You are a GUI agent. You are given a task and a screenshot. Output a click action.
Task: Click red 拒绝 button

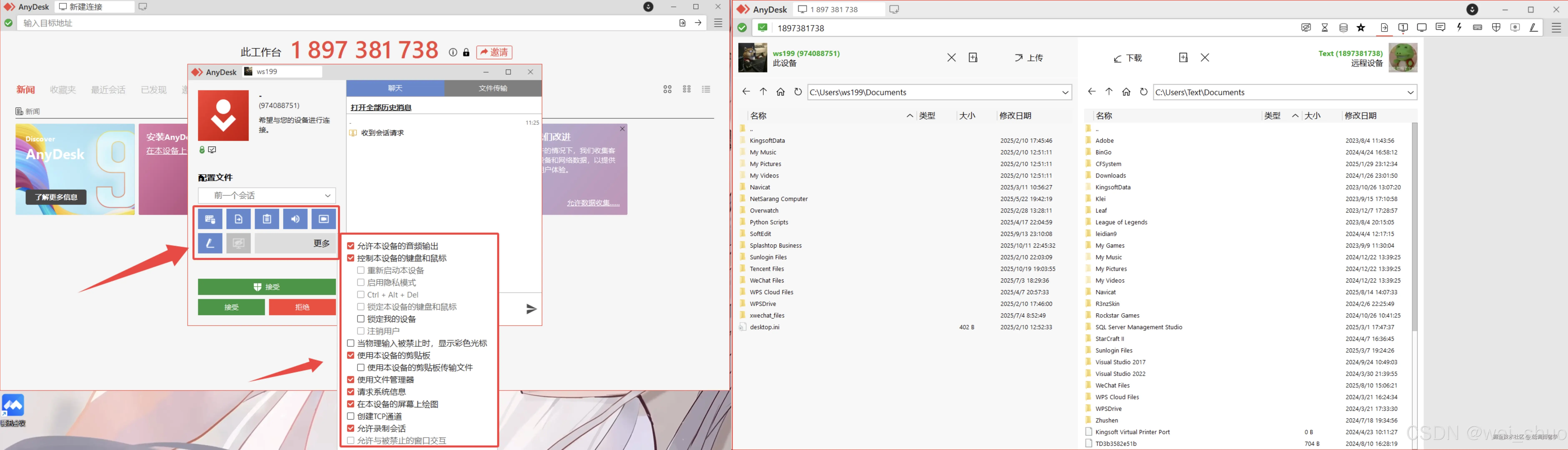coord(302,307)
